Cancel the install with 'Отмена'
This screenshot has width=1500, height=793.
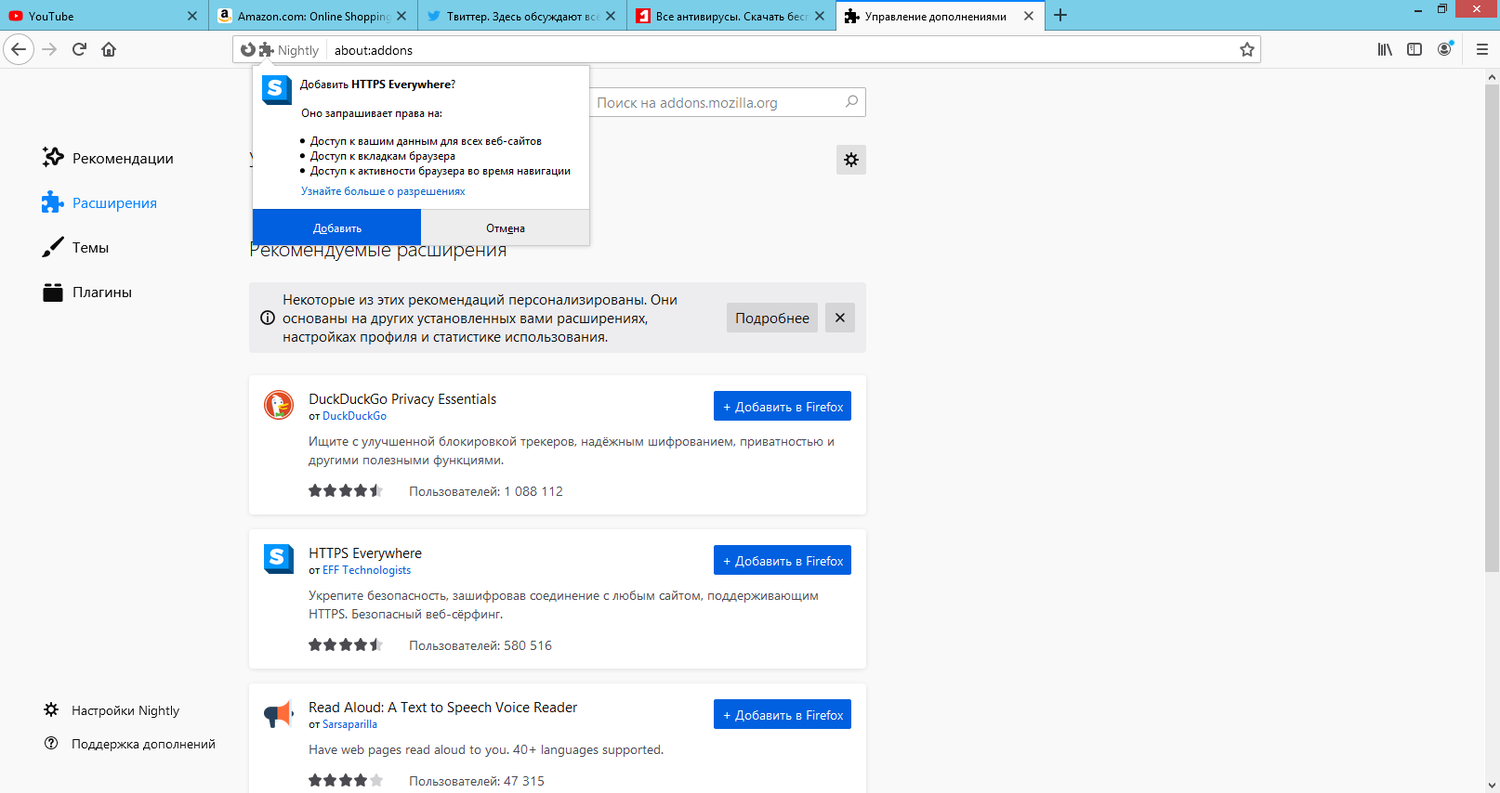(x=505, y=228)
